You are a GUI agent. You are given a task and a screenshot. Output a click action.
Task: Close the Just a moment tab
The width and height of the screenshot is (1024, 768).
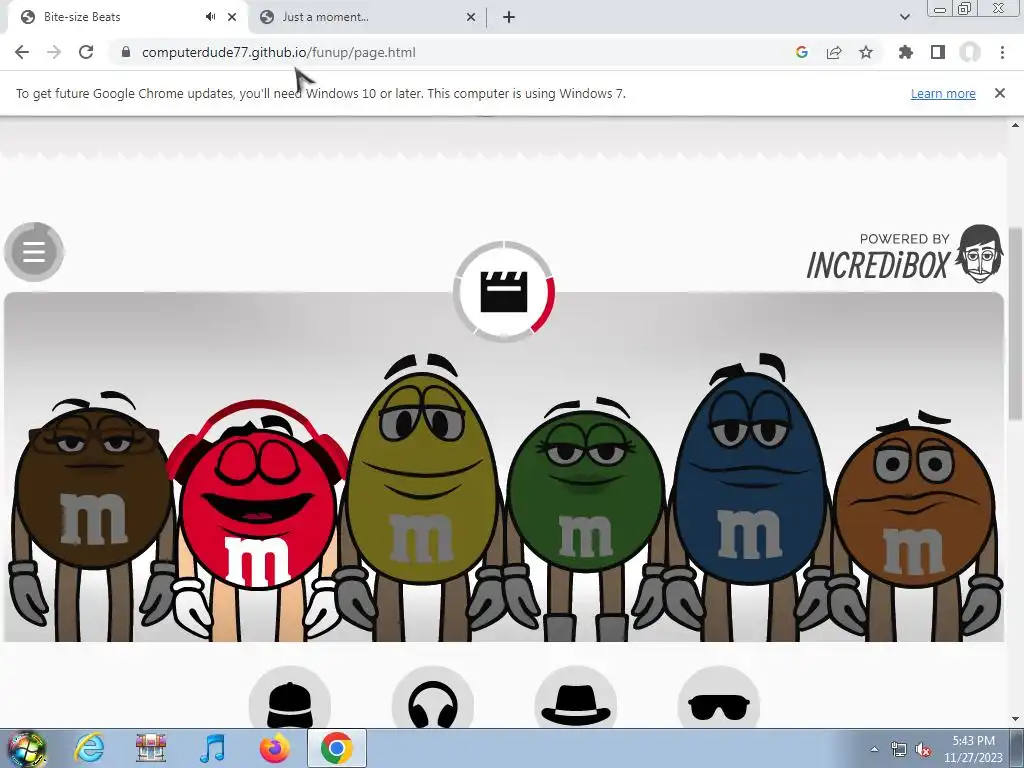coord(471,17)
